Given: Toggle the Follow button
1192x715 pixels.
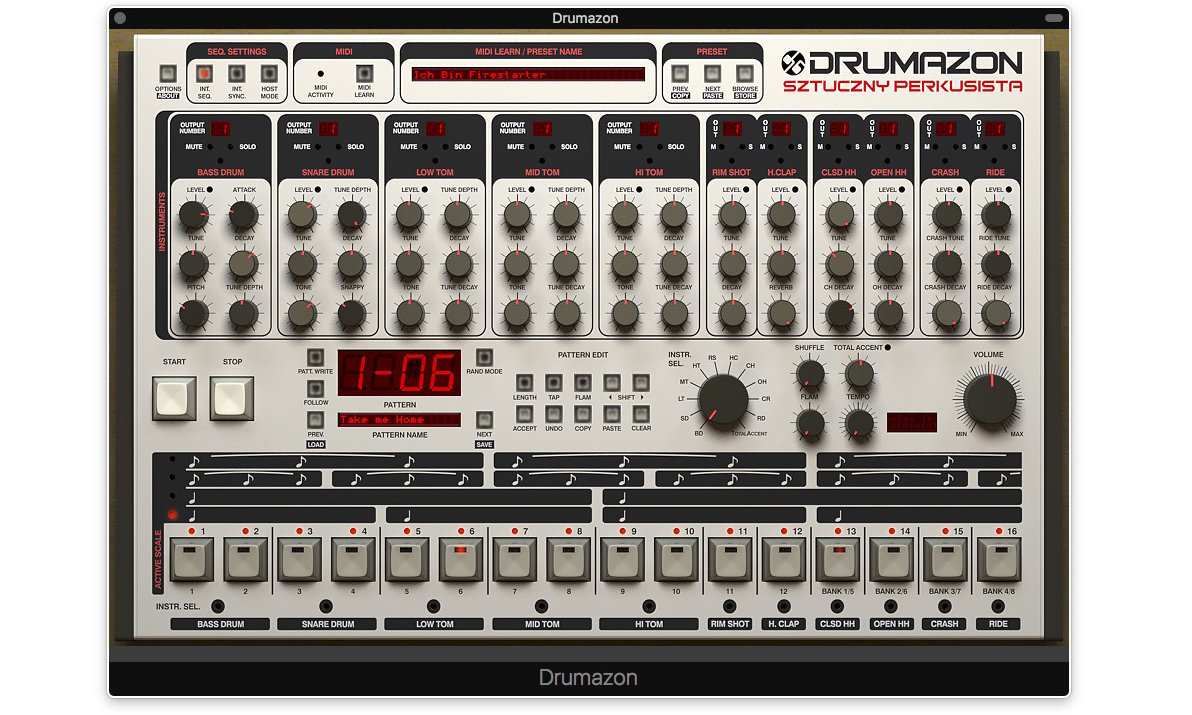Looking at the screenshot, I should coord(315,389).
